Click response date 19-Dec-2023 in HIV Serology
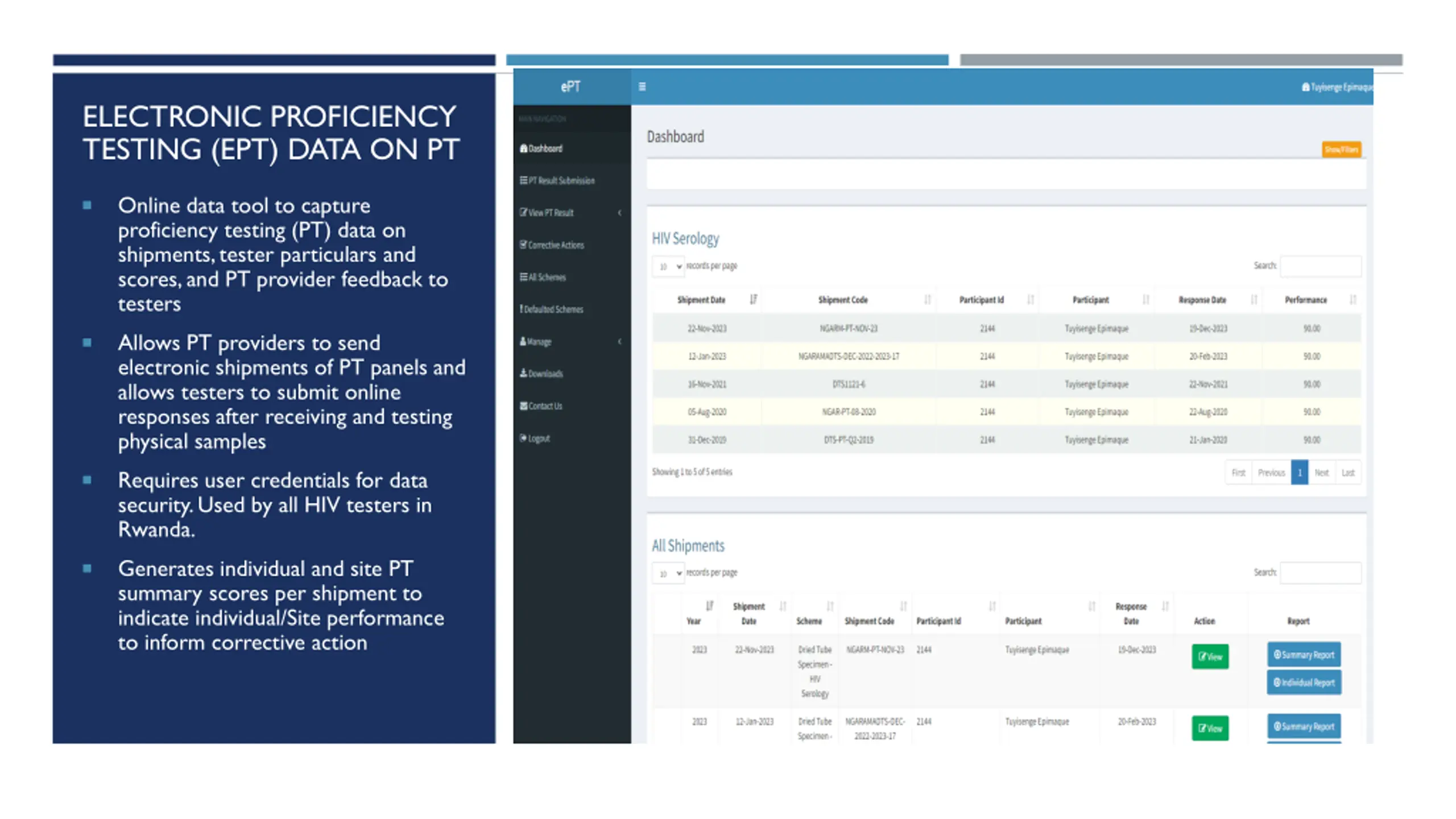This screenshot has width=1456, height=819. [x=1208, y=329]
